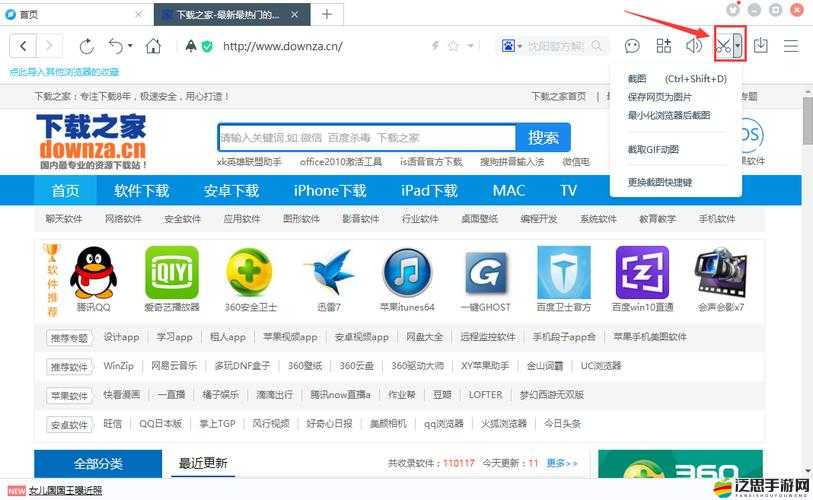Open the Tencent QQ penguin icon
Image resolution: width=813 pixels, height=500 pixels.
pos(93,272)
